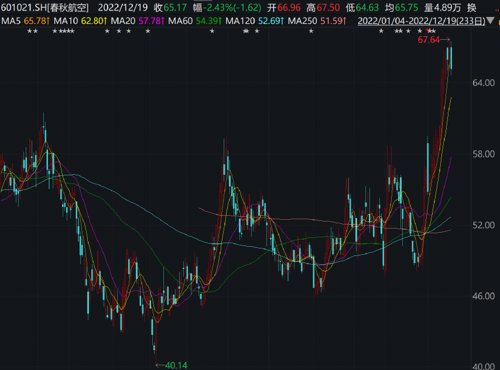Click the 52.00 price axis label
This screenshot has height=370, width=500.
[x=483, y=225]
